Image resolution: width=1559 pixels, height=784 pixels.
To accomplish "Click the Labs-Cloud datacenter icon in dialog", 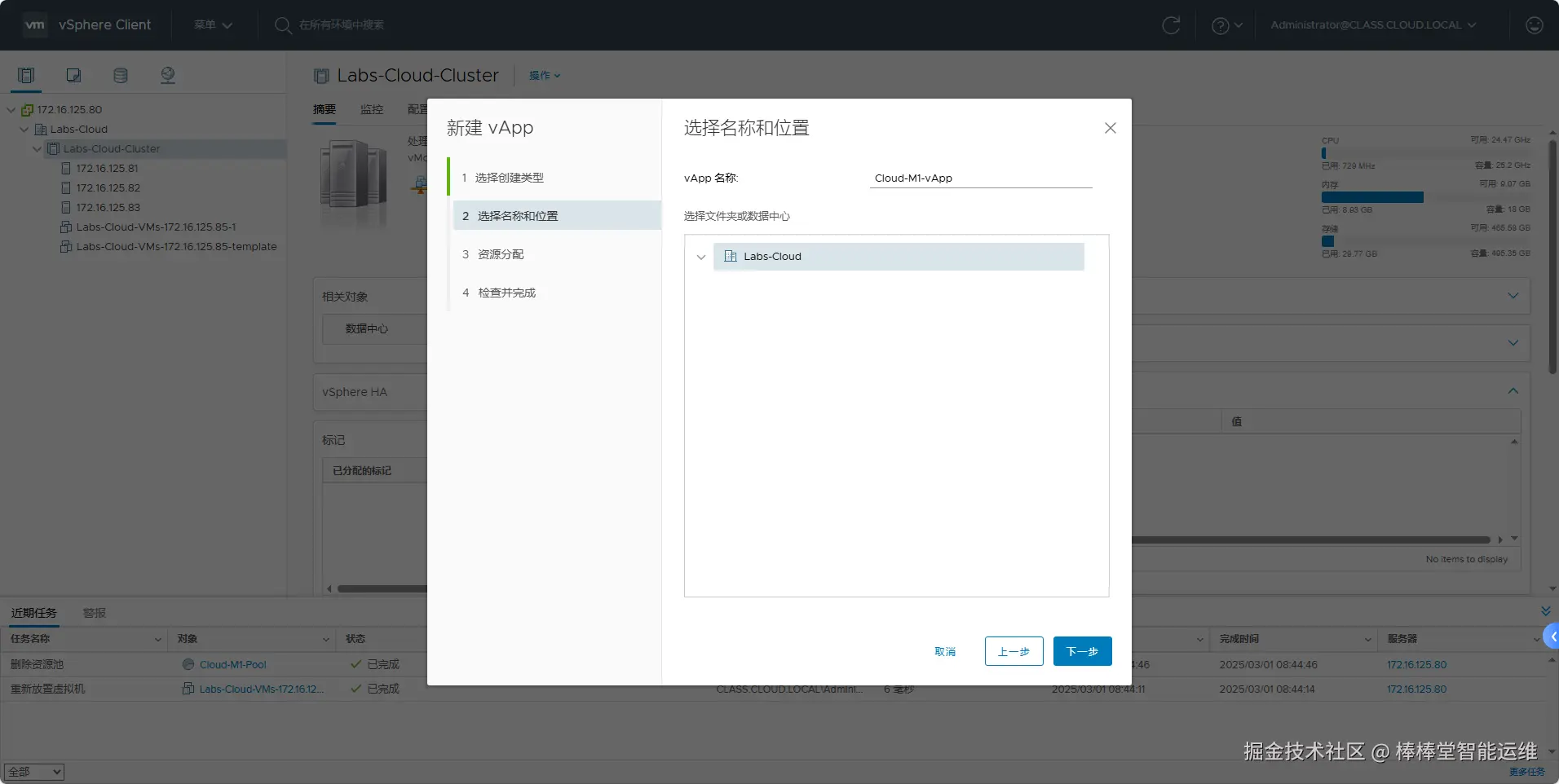I will 731,256.
